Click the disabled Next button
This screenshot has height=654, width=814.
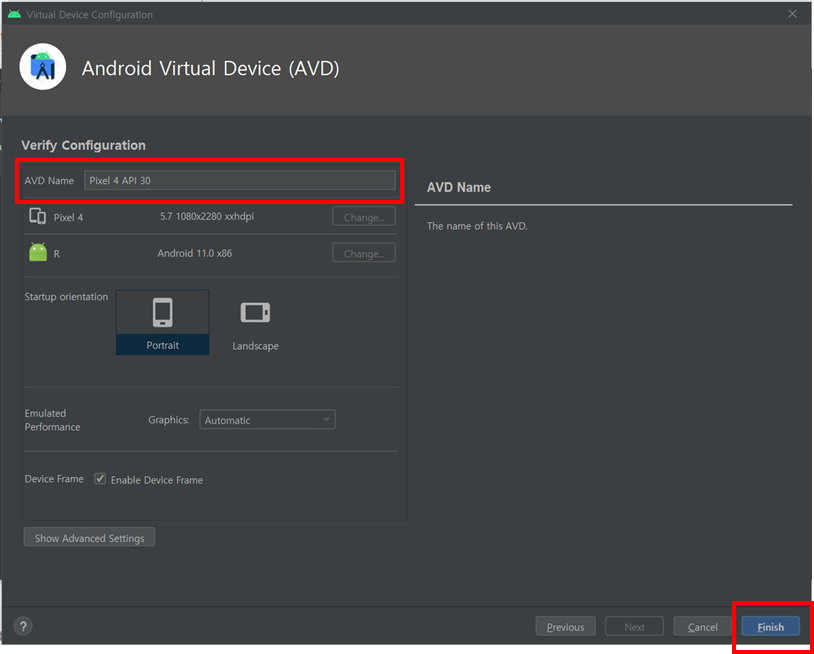click(634, 626)
